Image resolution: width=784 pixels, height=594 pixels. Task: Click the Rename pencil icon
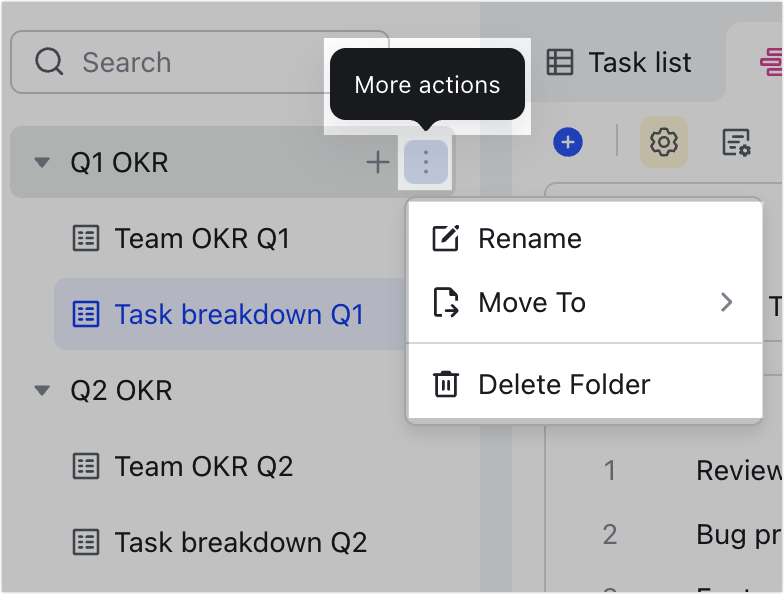pos(445,238)
